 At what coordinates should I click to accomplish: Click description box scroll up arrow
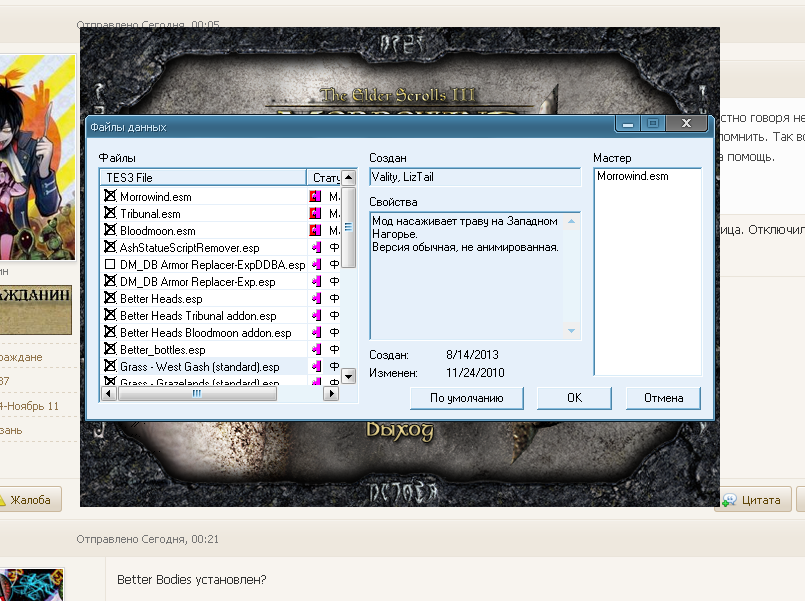[x=571, y=221]
